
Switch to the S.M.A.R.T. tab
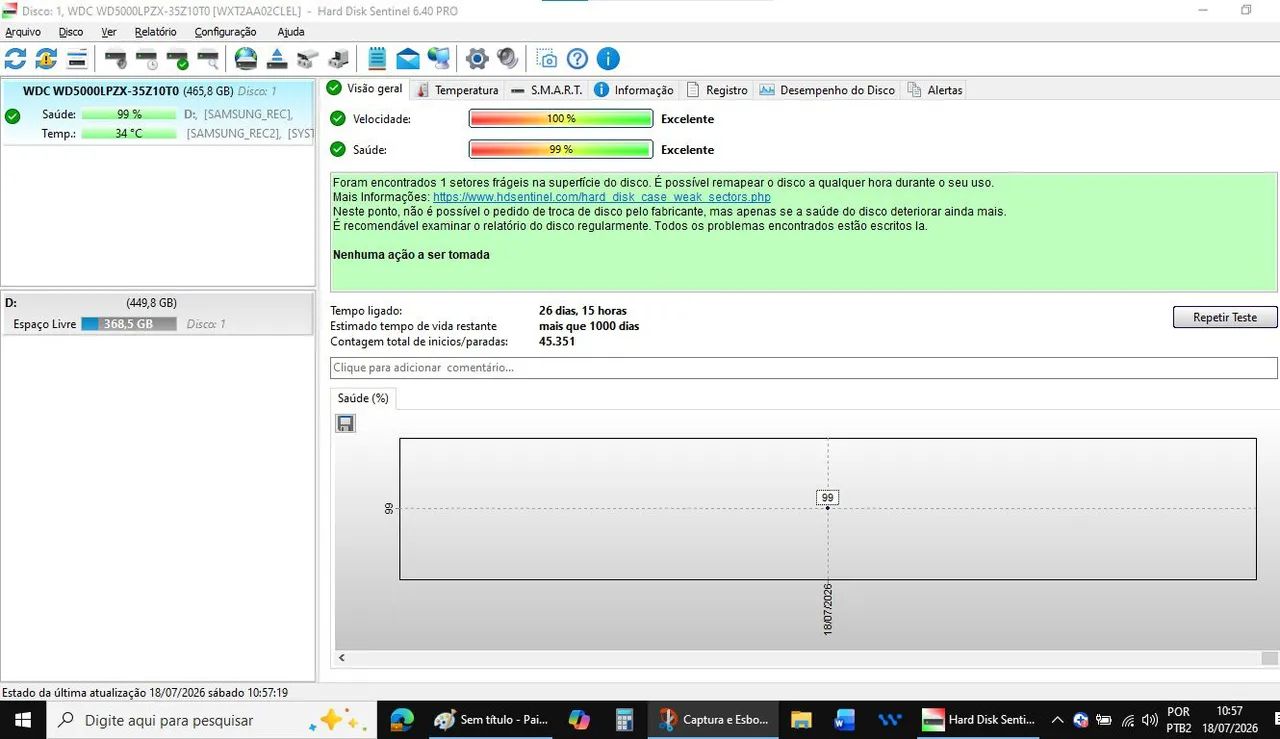coord(546,90)
